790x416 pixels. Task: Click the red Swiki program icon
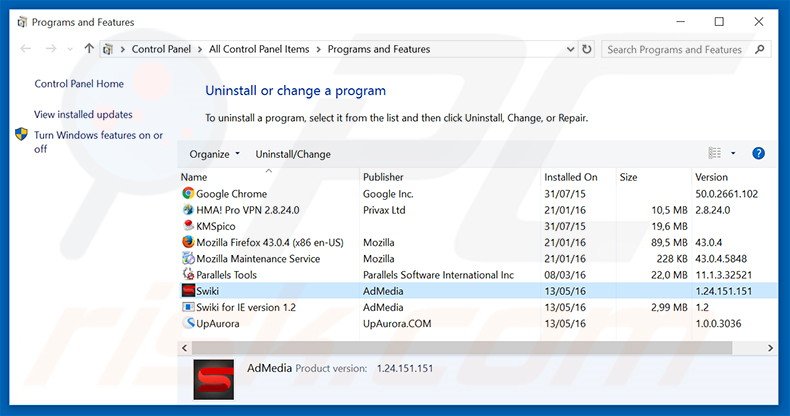(188, 291)
